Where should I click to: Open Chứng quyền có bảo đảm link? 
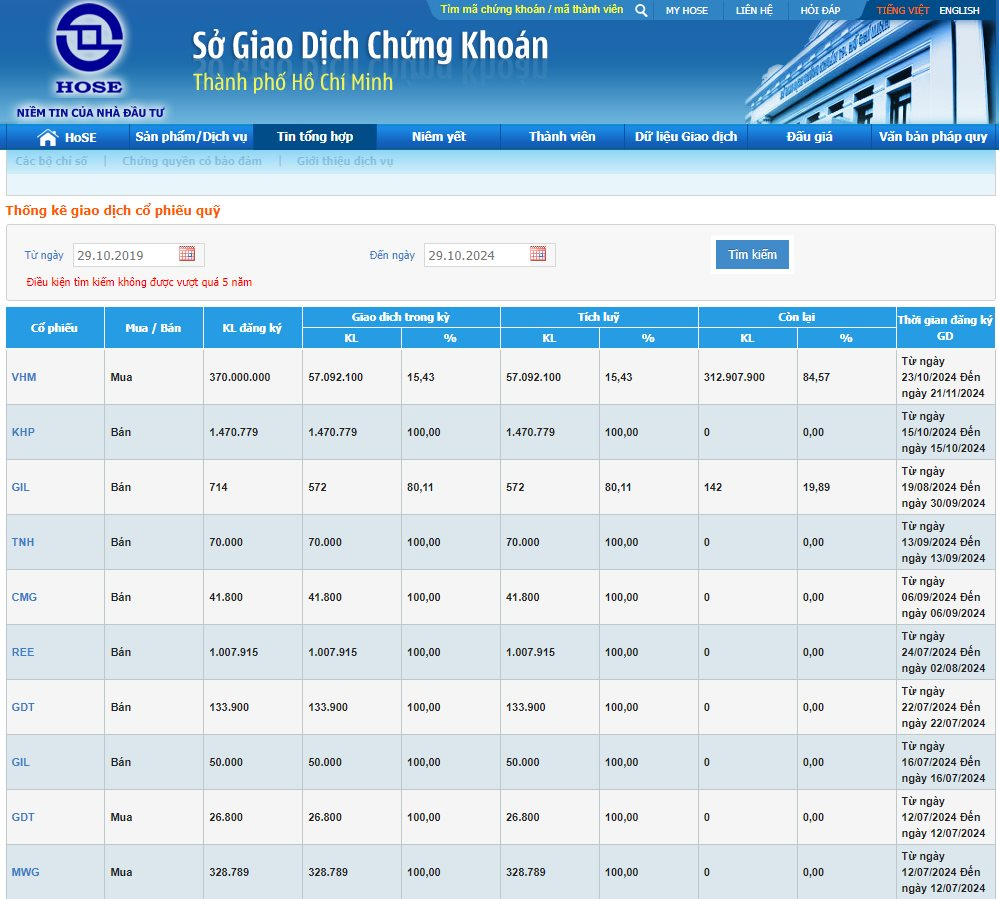(192, 161)
